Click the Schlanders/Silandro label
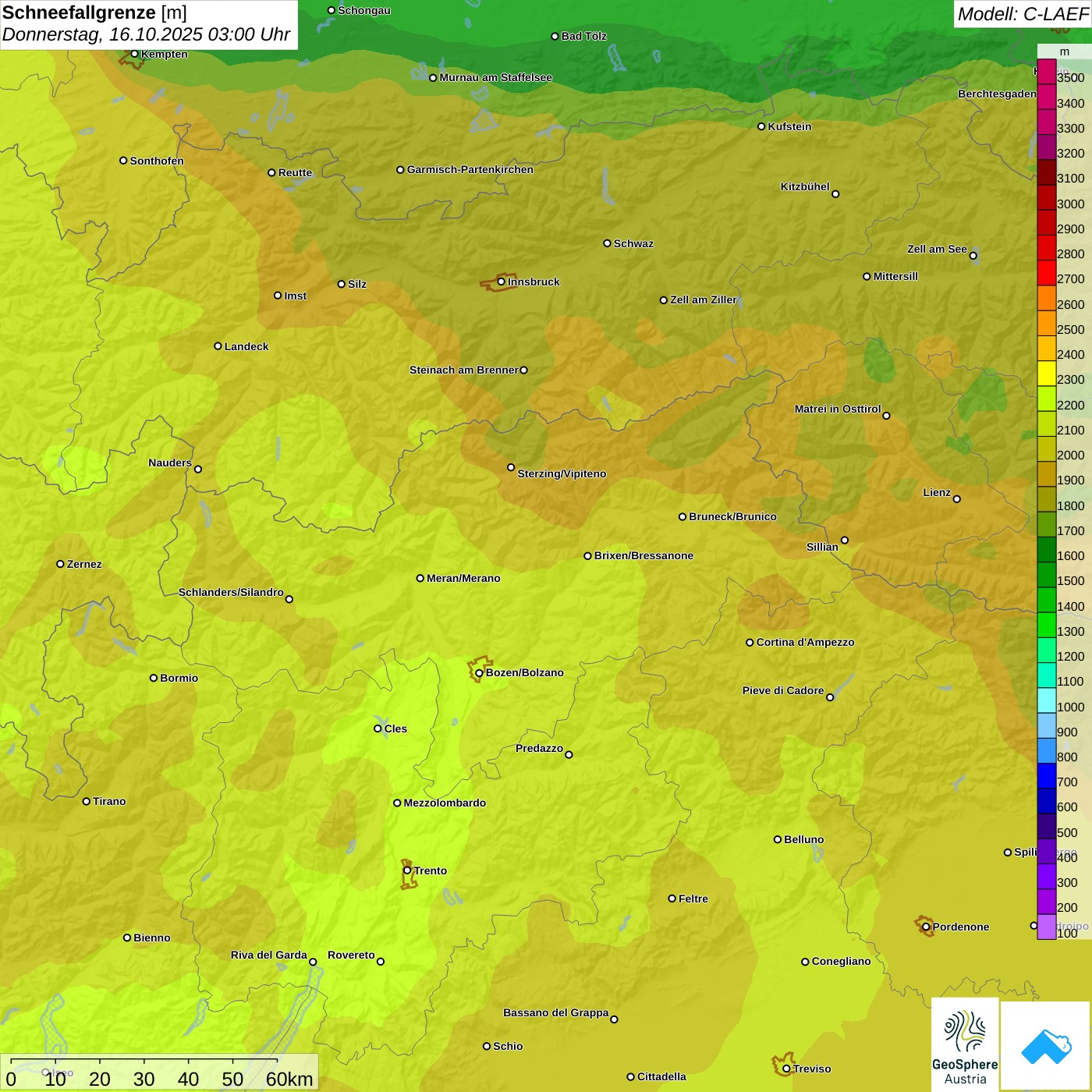Screen dimensions: 1092x1092 coord(231,592)
